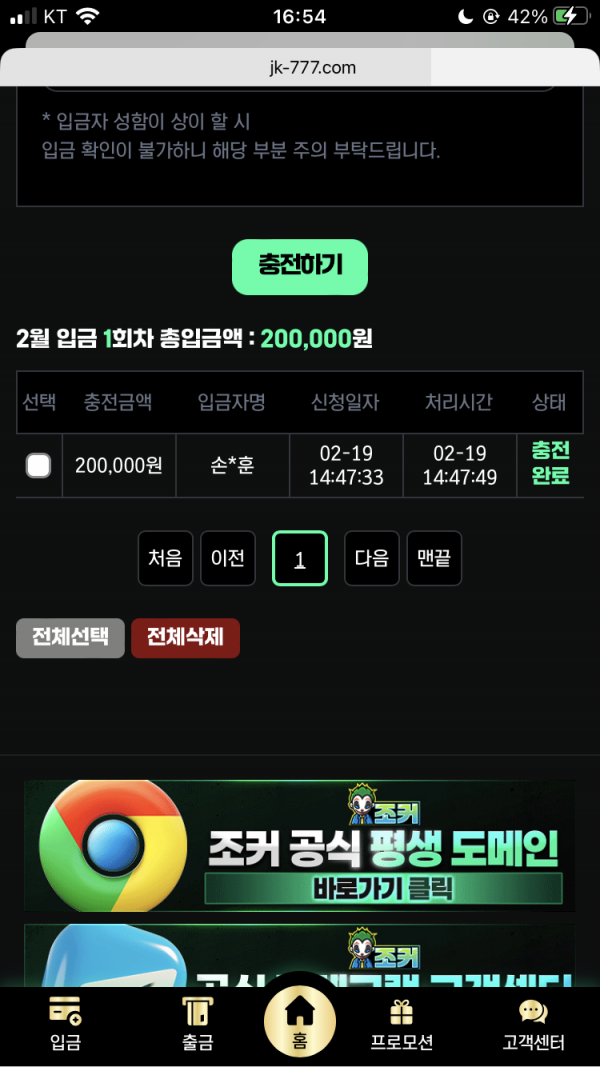This screenshot has width=600, height=1067.
Task: Select page number 1
Action: 300,558
